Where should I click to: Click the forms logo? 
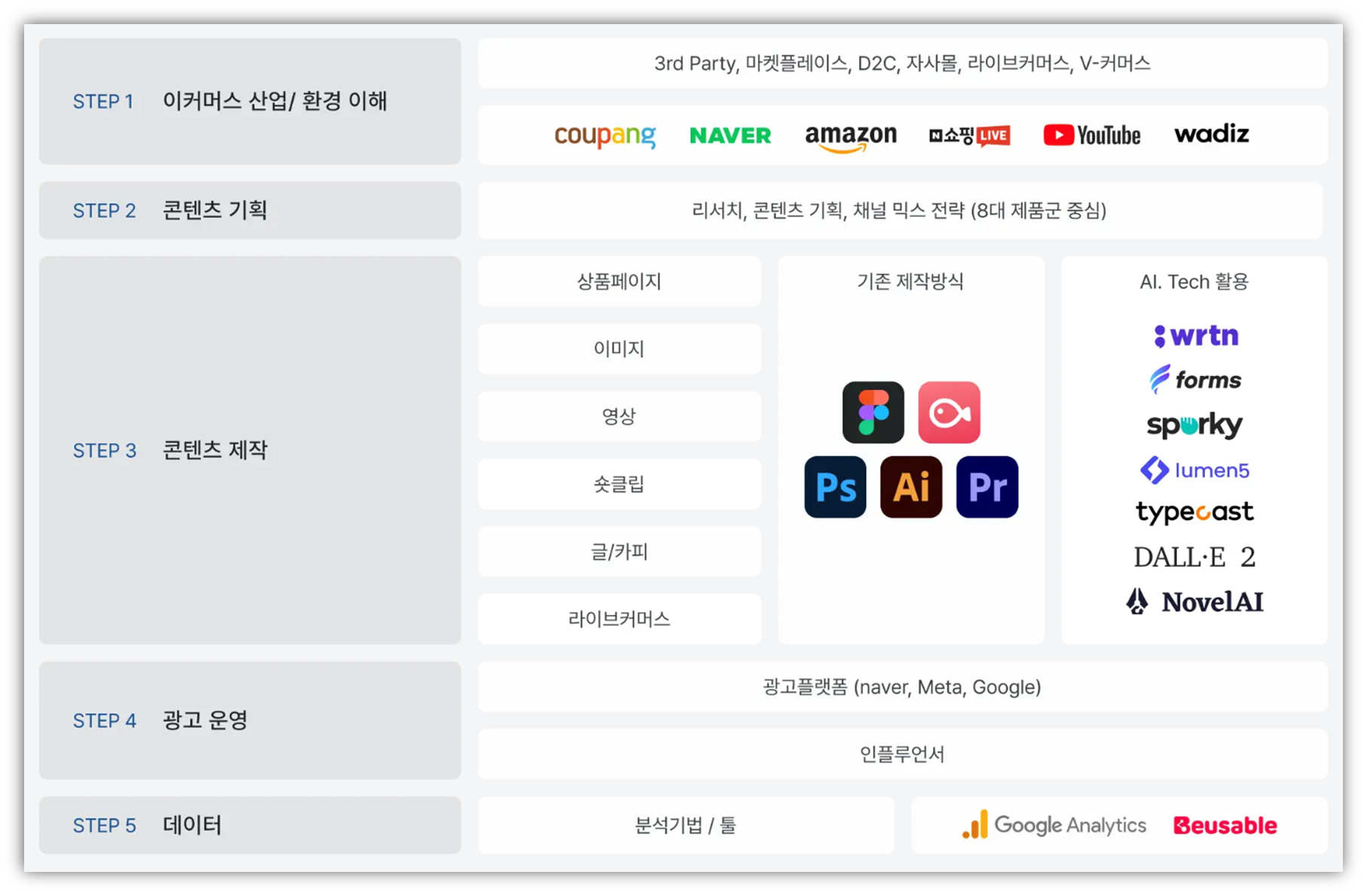coord(1195,379)
